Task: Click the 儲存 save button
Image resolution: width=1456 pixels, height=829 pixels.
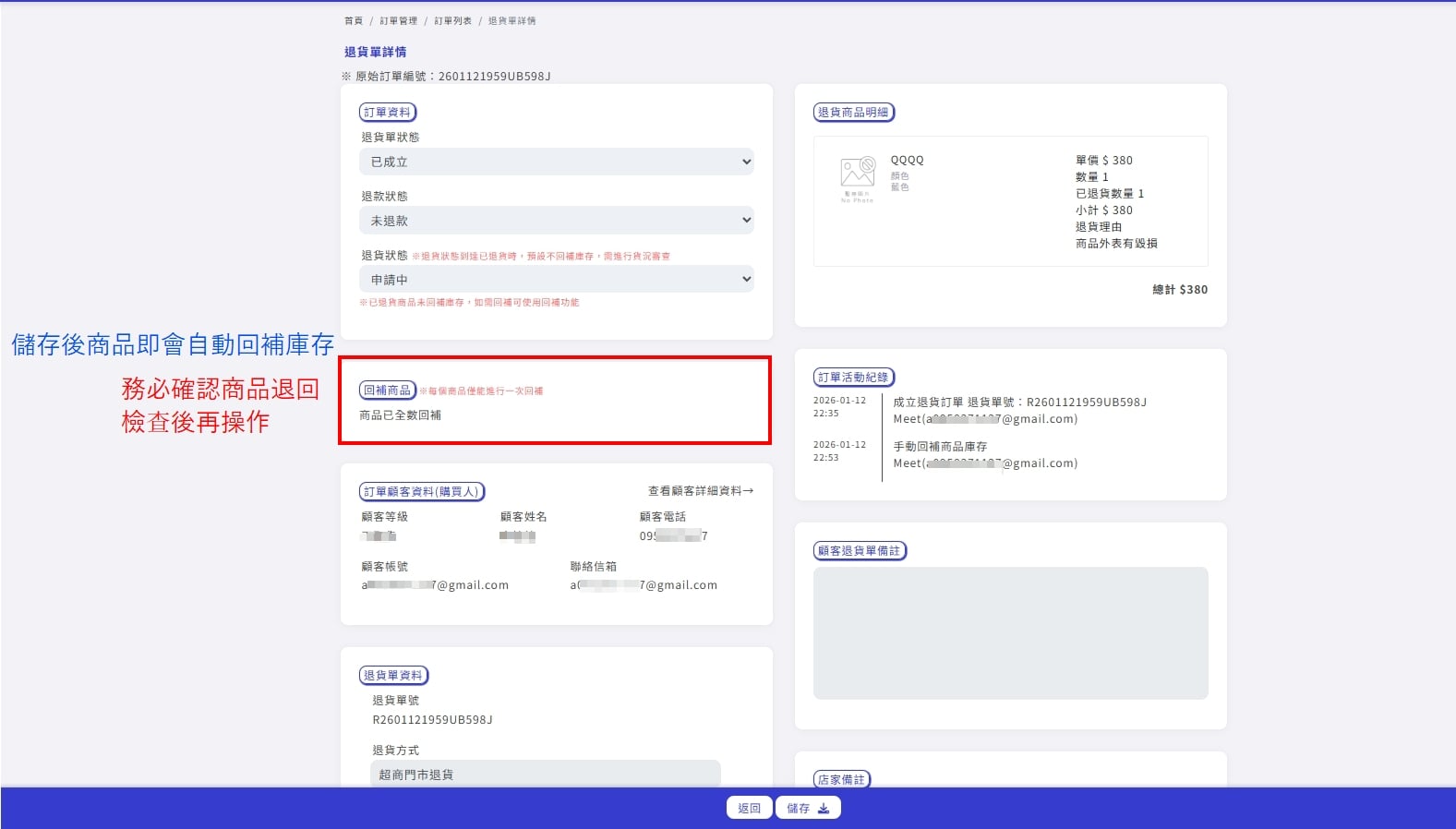Action: click(x=808, y=808)
